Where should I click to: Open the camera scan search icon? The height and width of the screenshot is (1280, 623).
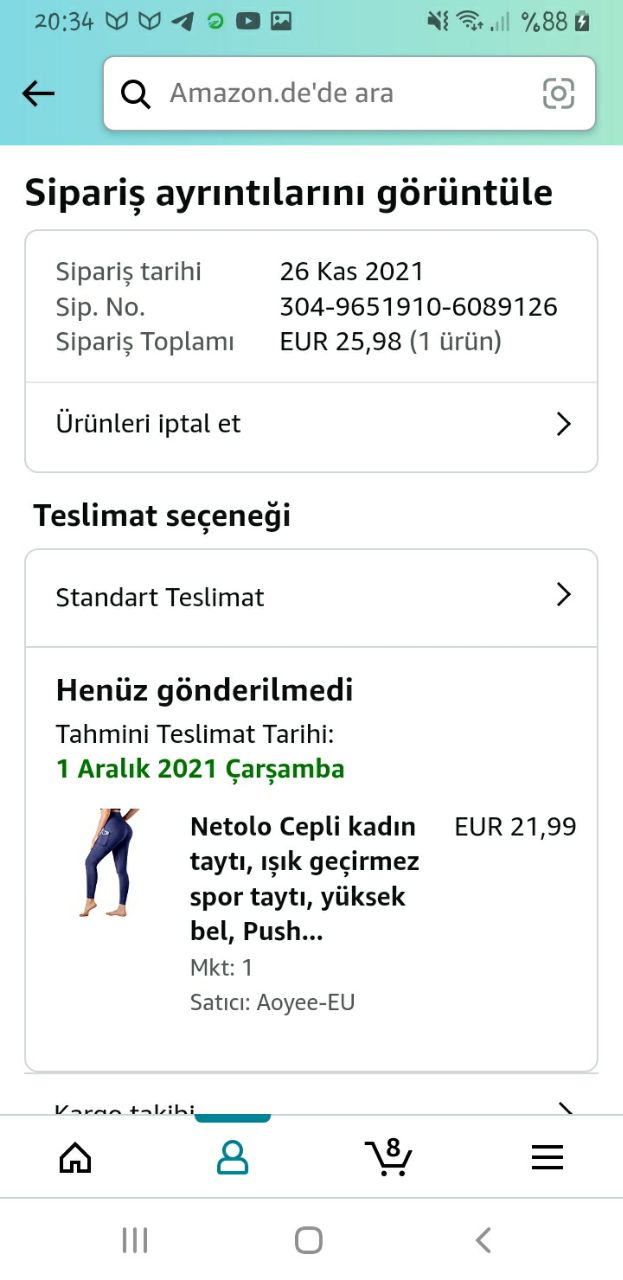point(558,94)
